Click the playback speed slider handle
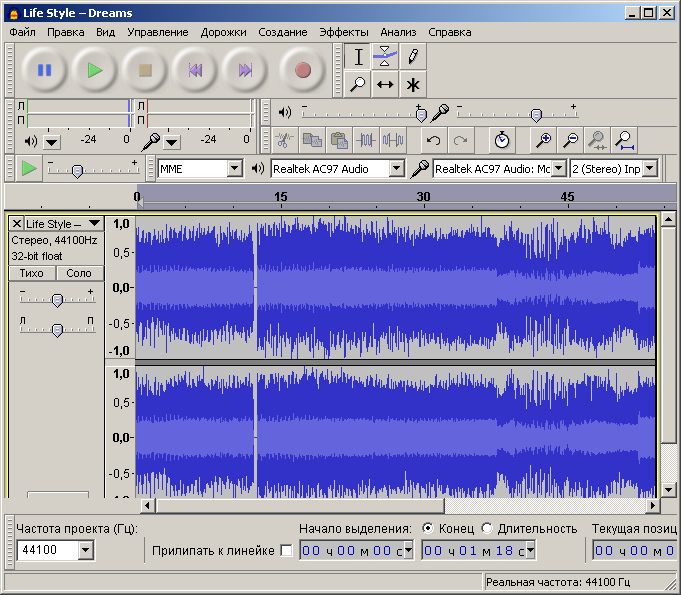This screenshot has width=681, height=595. [77, 171]
